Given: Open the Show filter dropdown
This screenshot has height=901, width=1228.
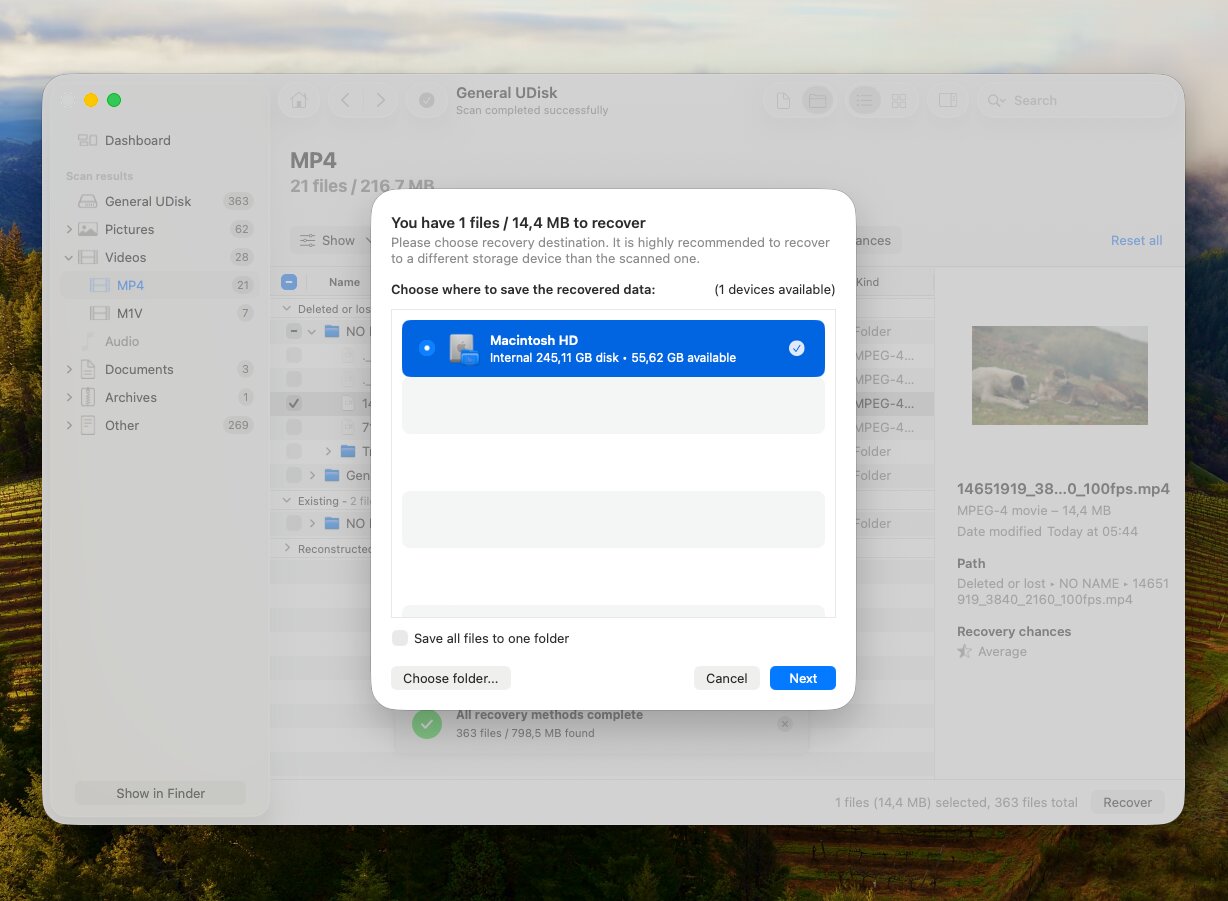Looking at the screenshot, I should tap(334, 240).
